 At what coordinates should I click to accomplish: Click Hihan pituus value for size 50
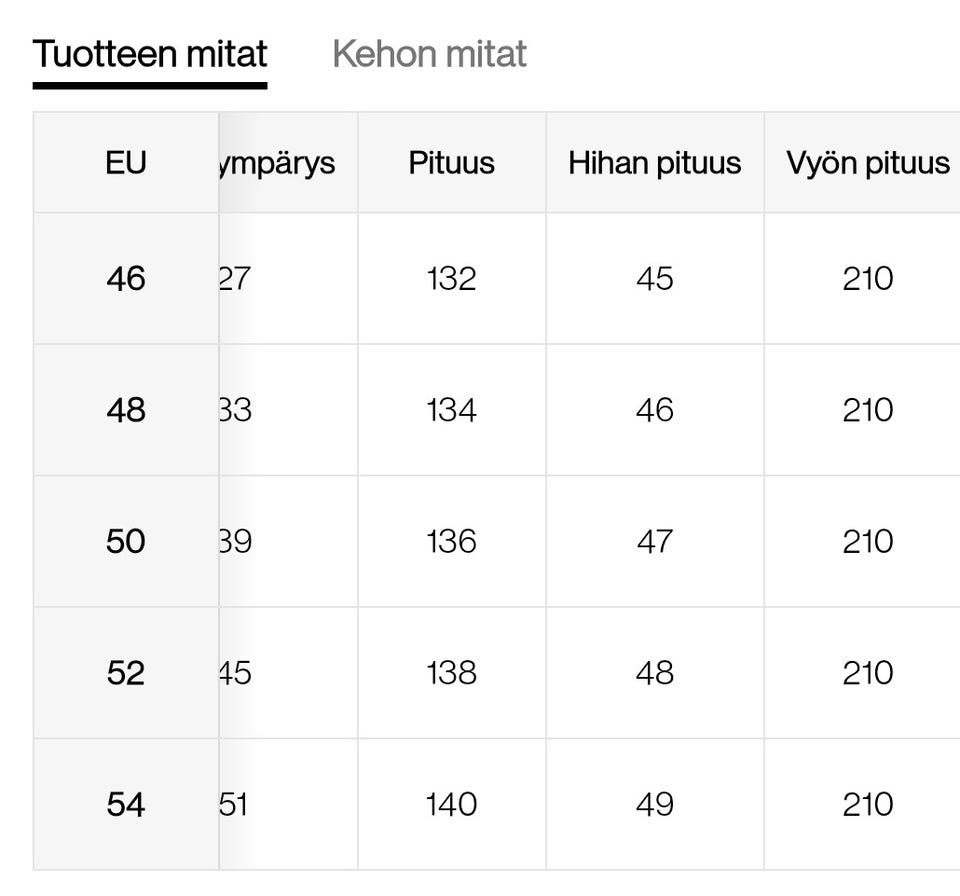pyautogui.click(x=655, y=541)
